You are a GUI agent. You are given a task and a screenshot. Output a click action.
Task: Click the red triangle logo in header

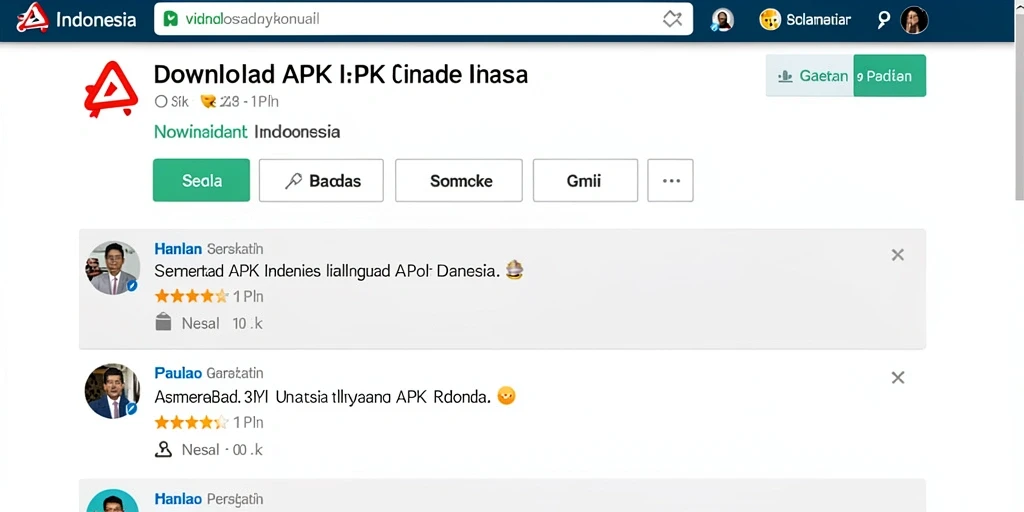33,18
